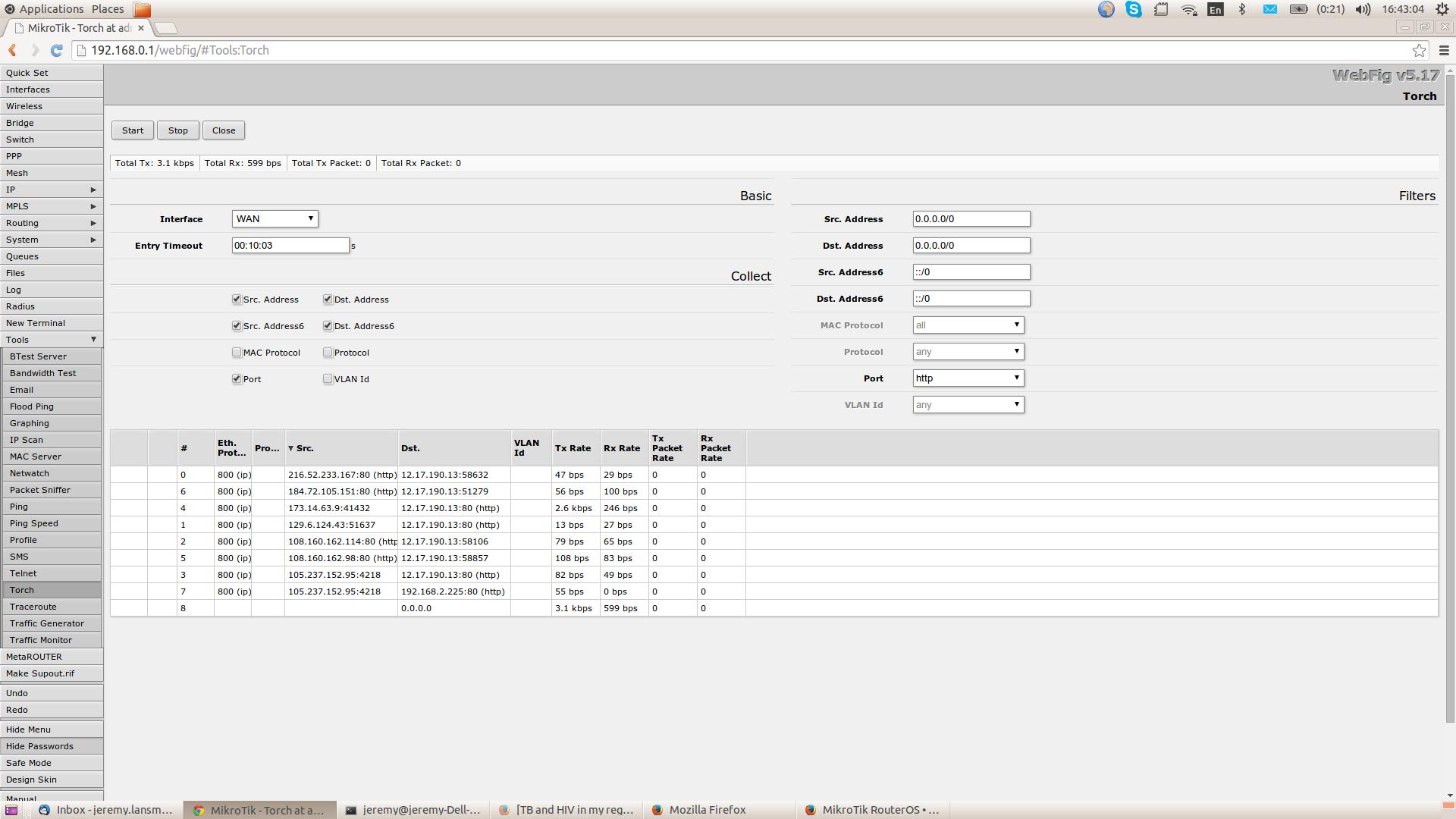The height and width of the screenshot is (819, 1456).
Task: Open the Protocol filter dropdown
Action: click(x=968, y=352)
